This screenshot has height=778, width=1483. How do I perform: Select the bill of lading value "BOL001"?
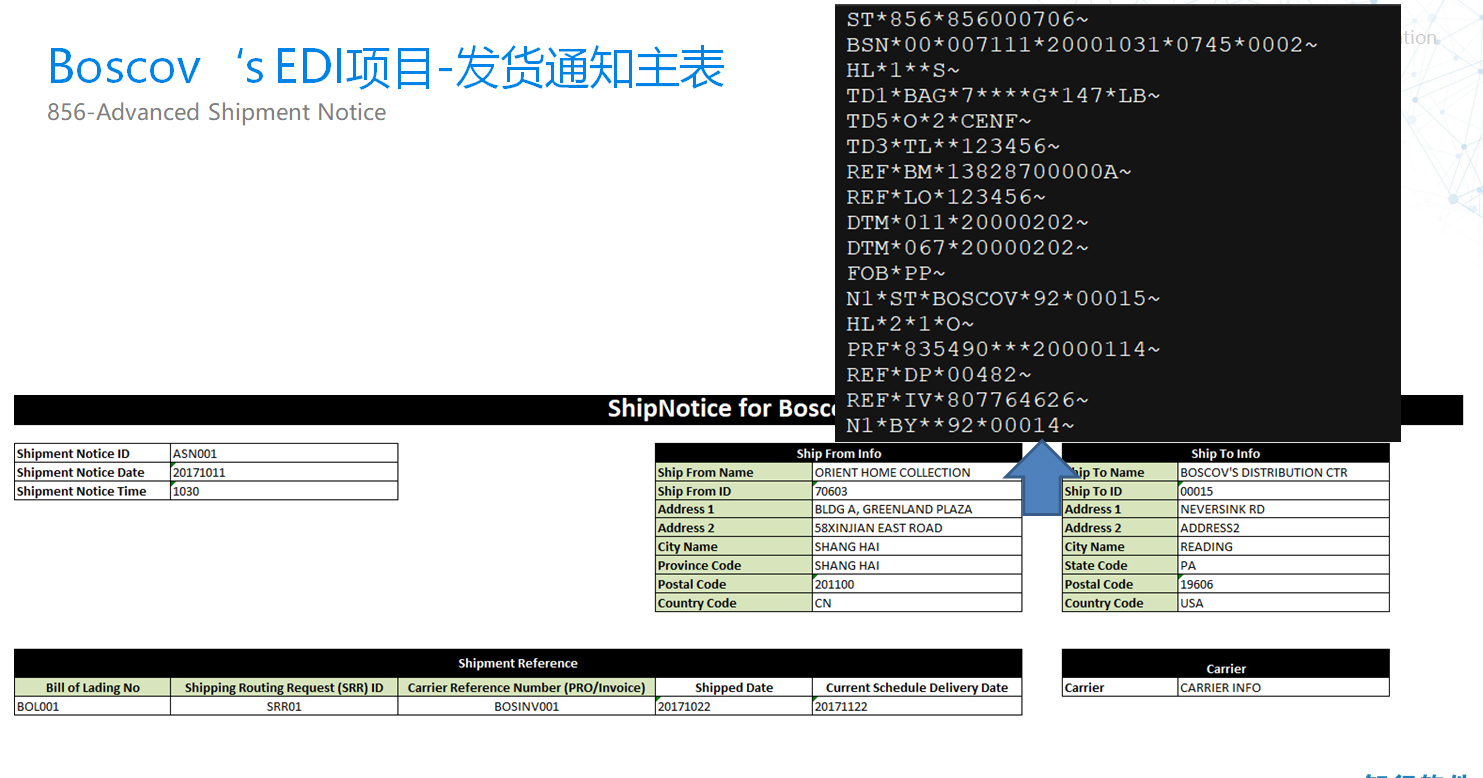[93, 706]
